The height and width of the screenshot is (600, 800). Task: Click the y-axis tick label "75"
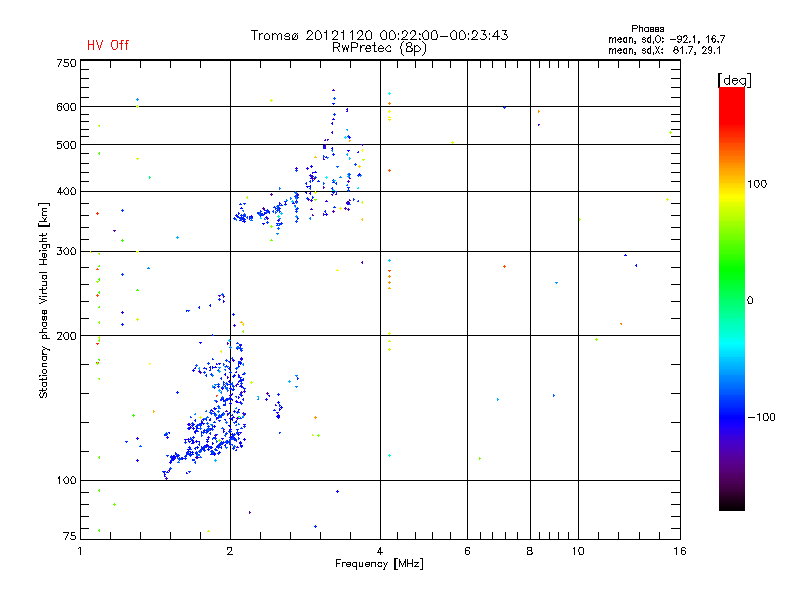click(x=70, y=536)
